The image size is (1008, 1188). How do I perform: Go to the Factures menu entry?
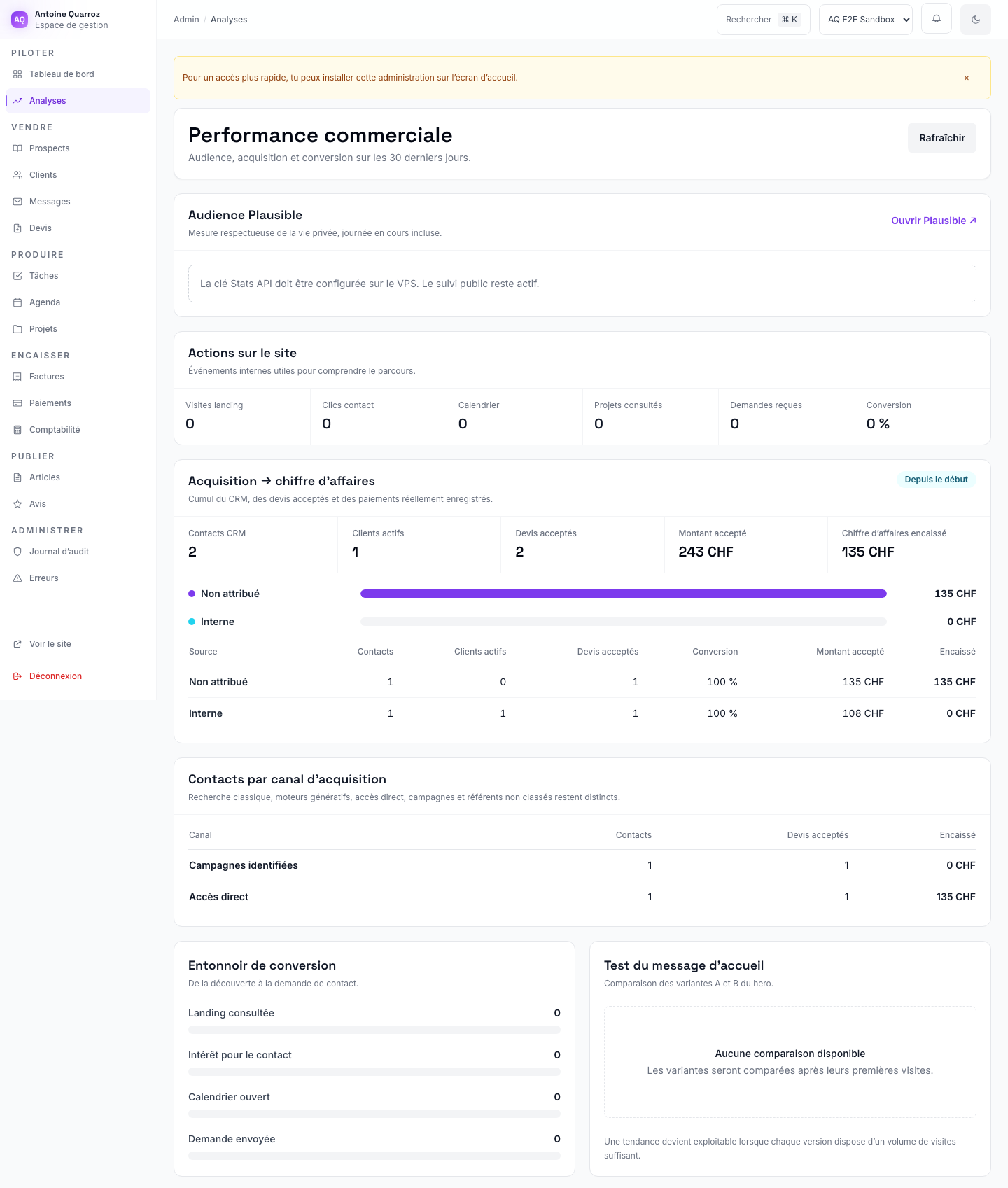(x=78, y=377)
